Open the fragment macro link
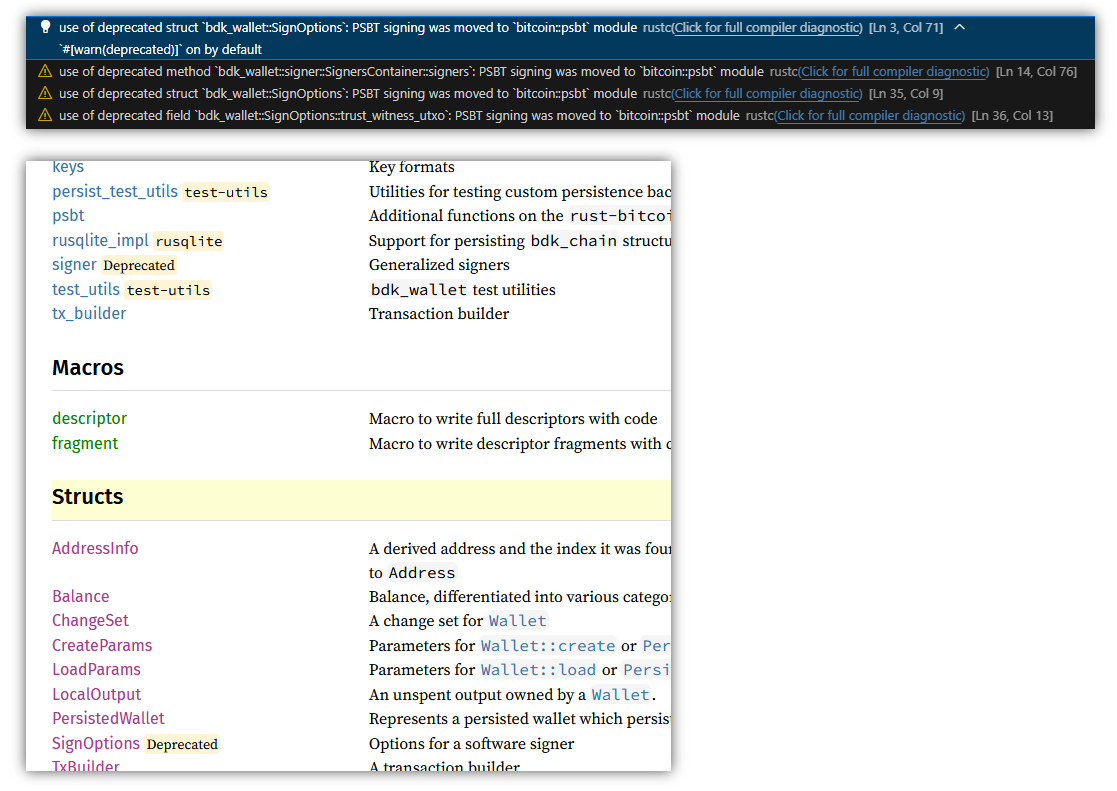 [x=85, y=444]
